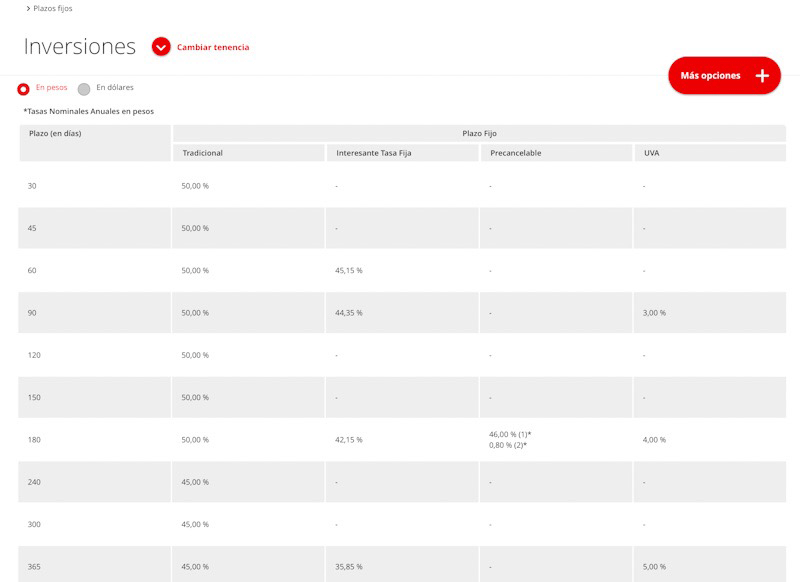
Task: Click the Inversiones page heading
Action: 79,47
